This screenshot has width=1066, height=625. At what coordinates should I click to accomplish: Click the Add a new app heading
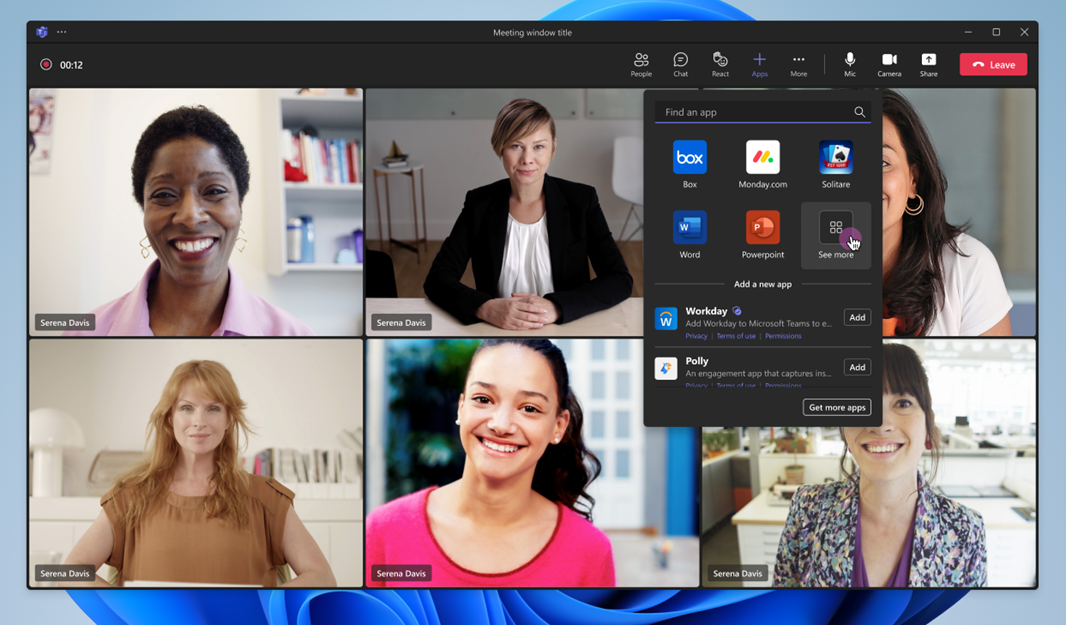click(x=763, y=284)
